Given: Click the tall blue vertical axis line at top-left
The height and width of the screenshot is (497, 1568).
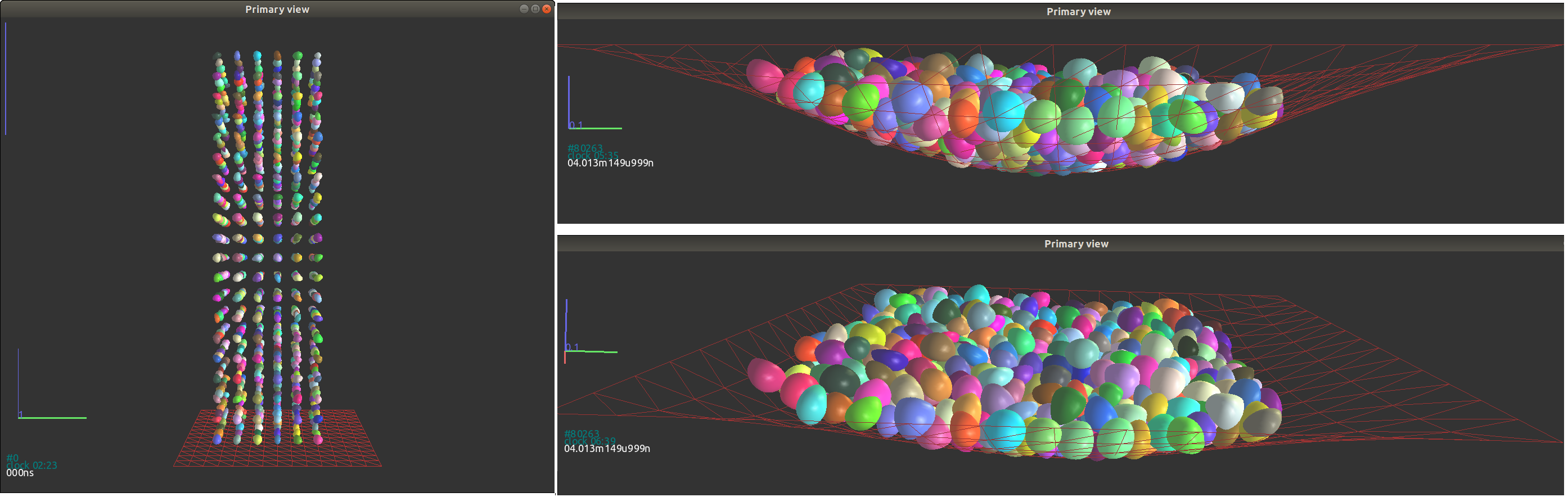Looking at the screenshot, I should [6, 79].
